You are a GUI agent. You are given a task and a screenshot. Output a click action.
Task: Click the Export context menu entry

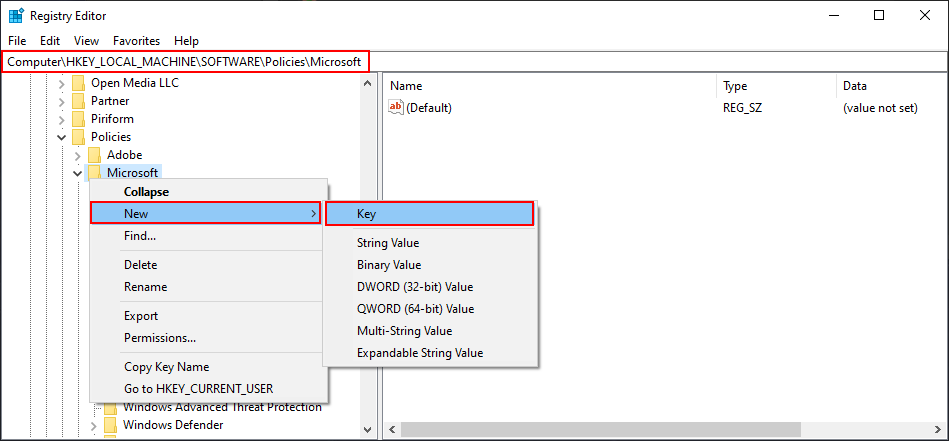[141, 316]
